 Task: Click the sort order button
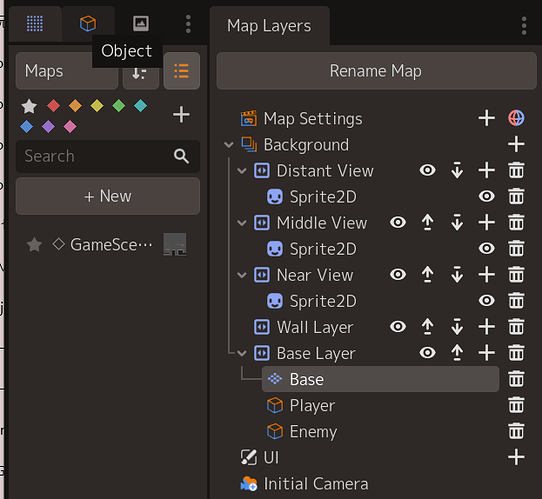pyautogui.click(x=141, y=73)
